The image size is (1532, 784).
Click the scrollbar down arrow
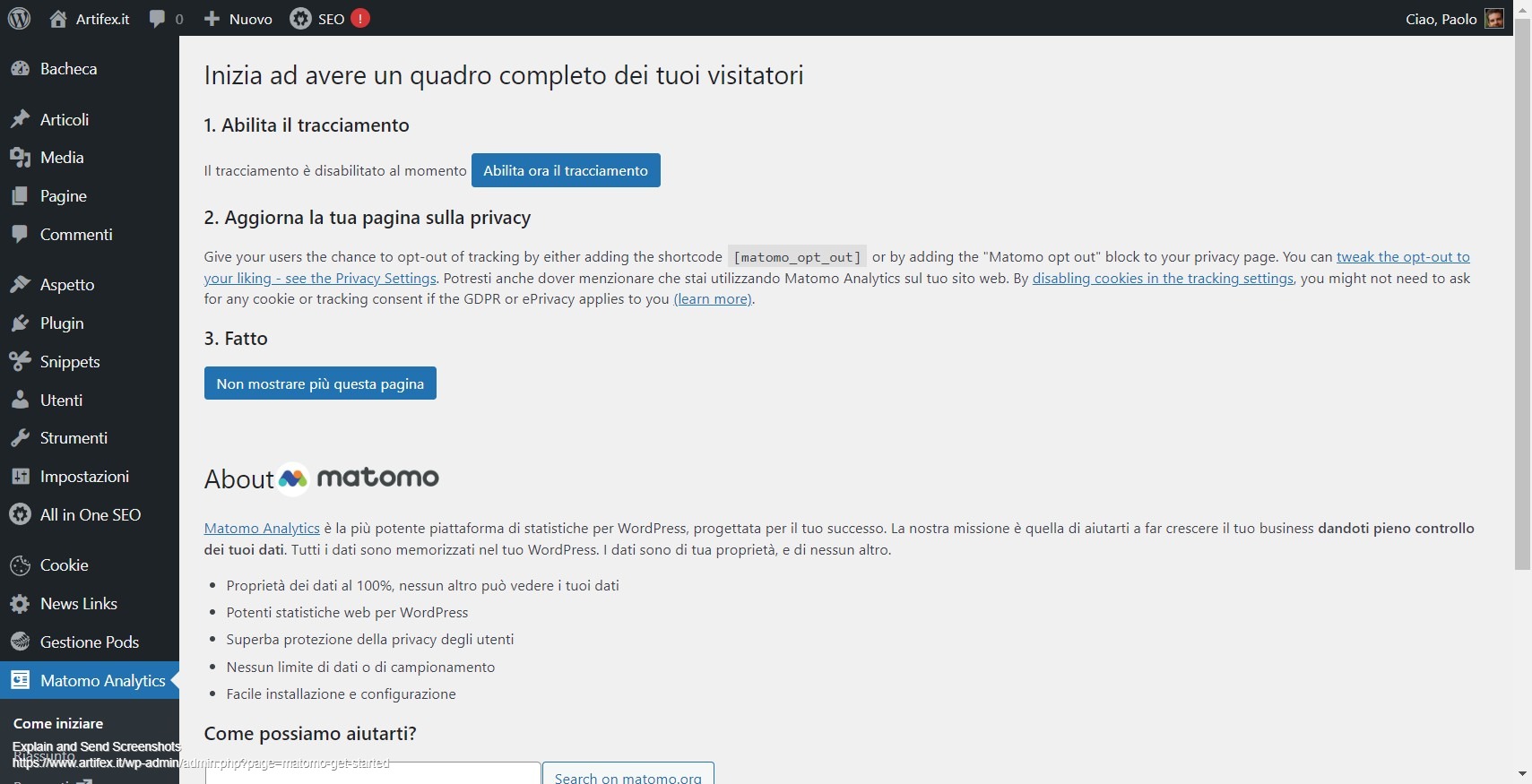tap(1522, 774)
